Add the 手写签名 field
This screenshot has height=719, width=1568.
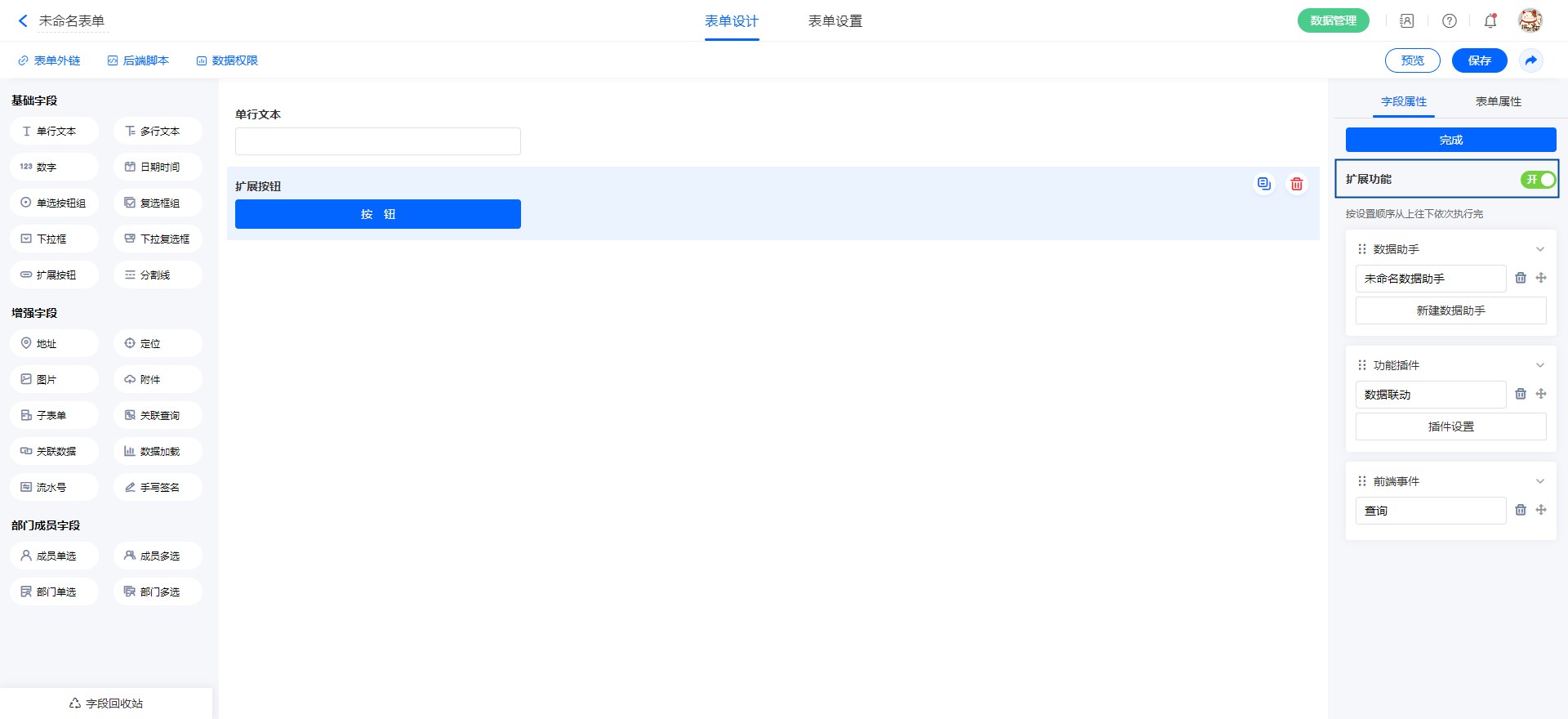click(x=158, y=487)
